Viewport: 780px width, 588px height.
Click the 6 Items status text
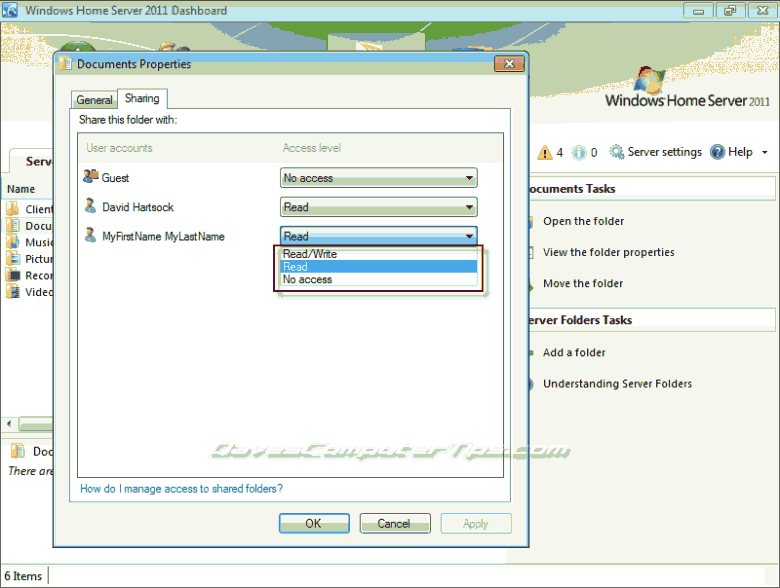23,576
